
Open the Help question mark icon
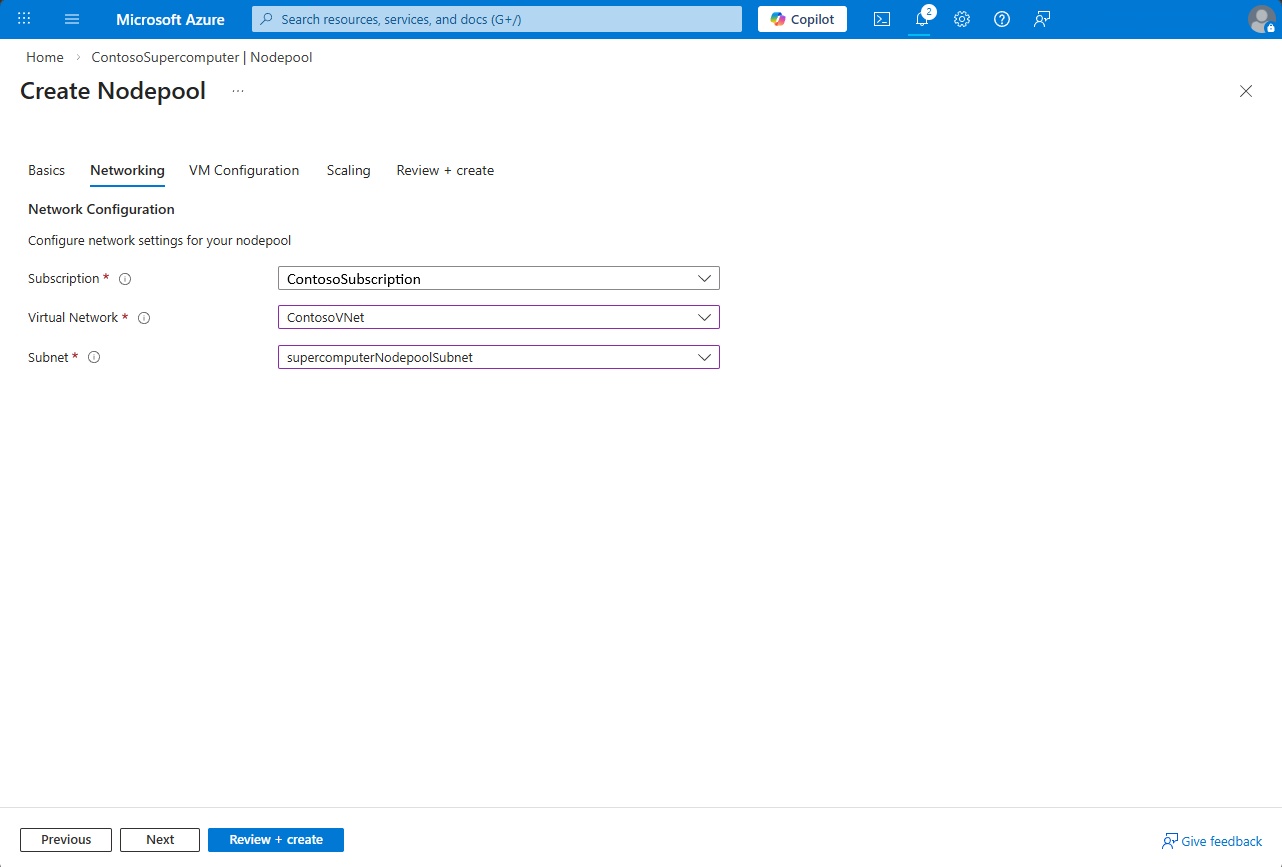(1002, 19)
